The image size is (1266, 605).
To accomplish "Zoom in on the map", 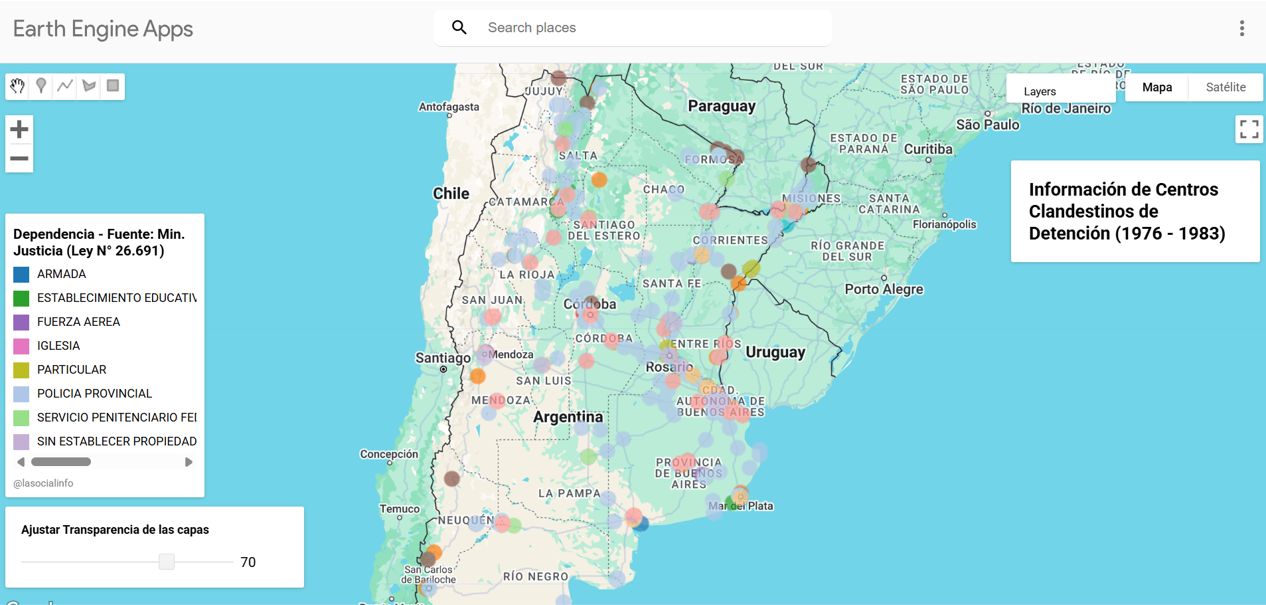I will coord(19,129).
